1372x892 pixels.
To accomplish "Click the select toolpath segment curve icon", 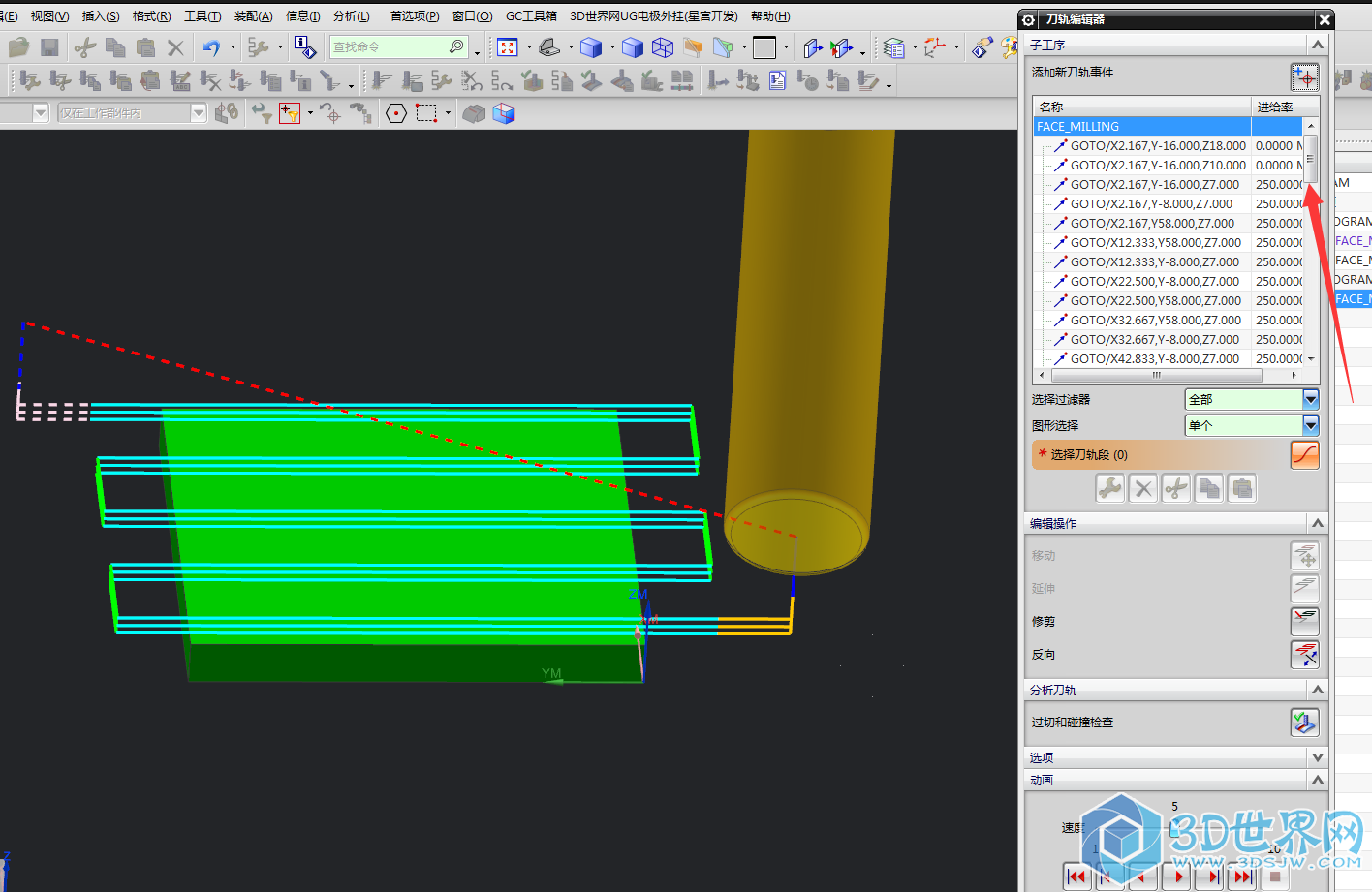I will point(1304,454).
